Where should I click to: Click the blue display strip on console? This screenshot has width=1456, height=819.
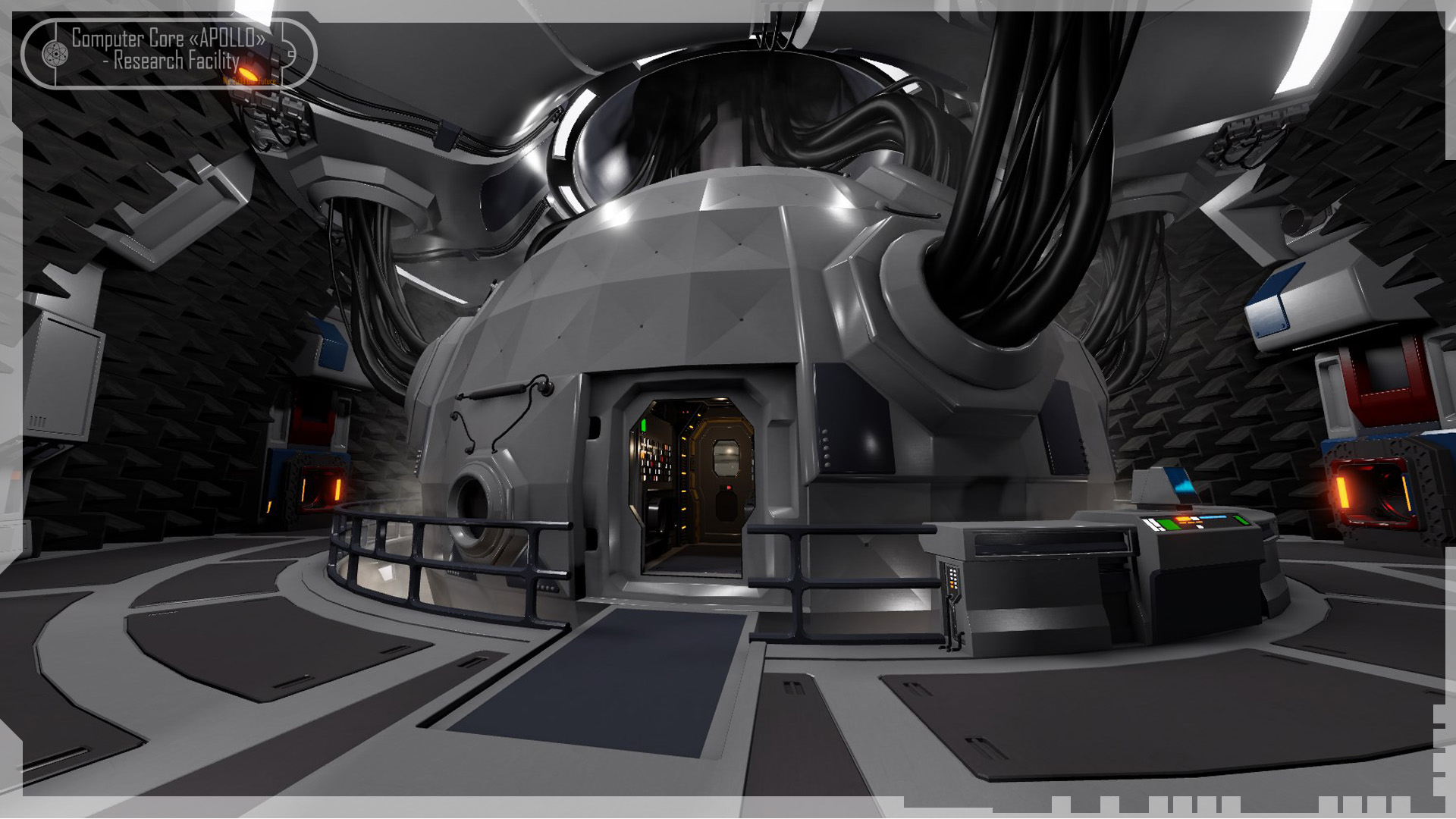[1213, 517]
